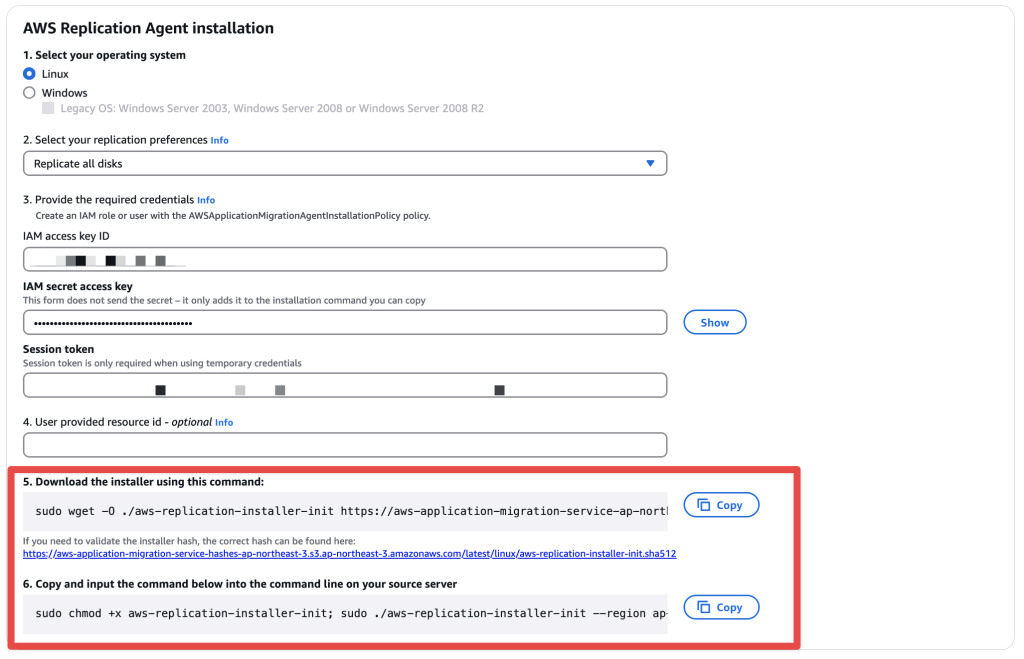The width and height of the screenshot is (1024, 659).
Task: Focus the IAM access key ID field
Action: coord(345,259)
